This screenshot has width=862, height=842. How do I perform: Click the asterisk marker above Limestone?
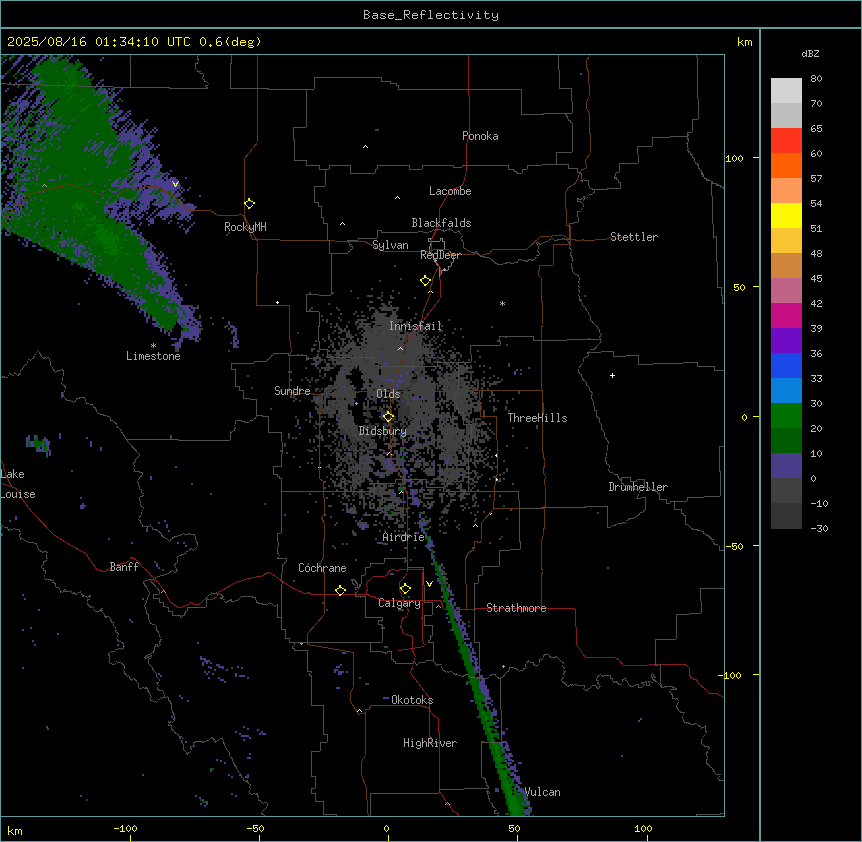153,346
